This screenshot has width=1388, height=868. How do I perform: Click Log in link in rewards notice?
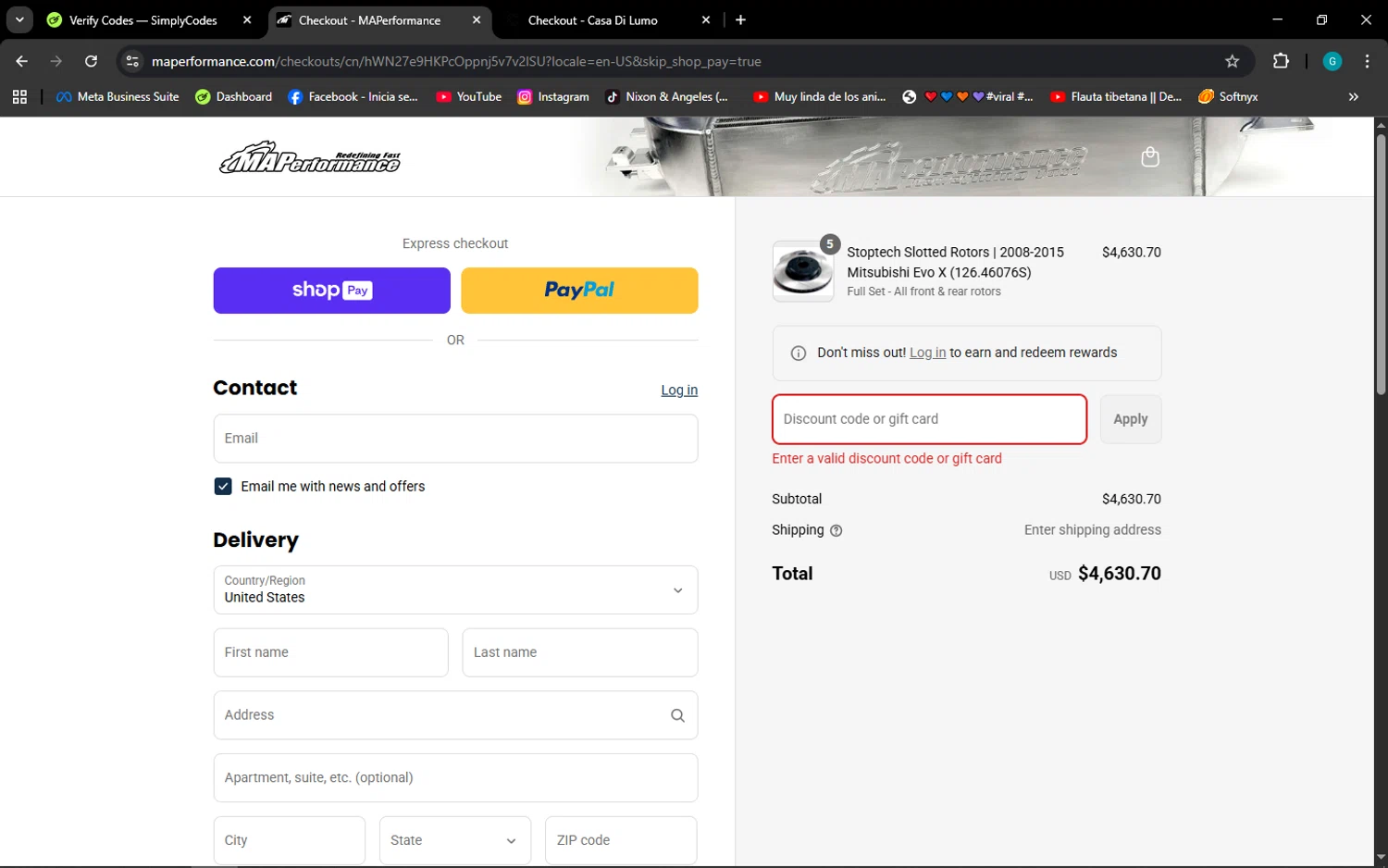coord(927,353)
